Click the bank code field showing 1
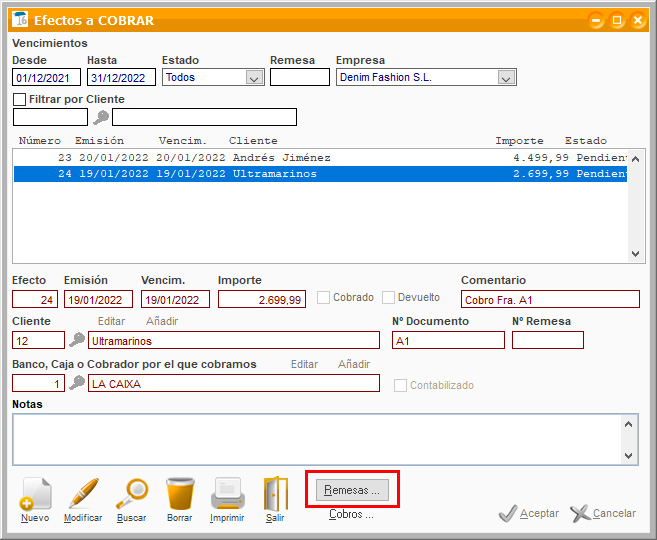 tap(39, 383)
